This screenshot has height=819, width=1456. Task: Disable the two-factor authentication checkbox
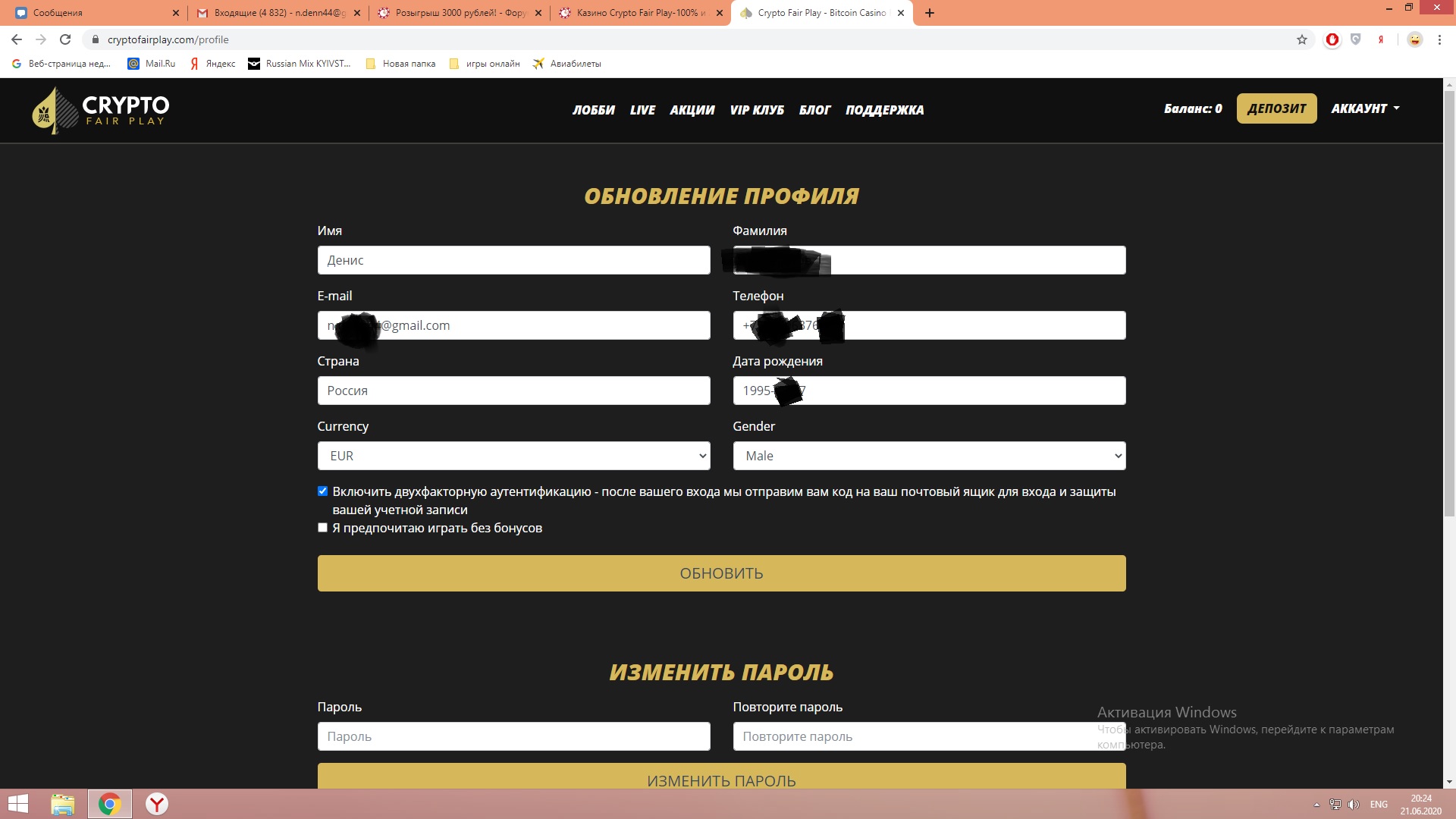click(322, 491)
